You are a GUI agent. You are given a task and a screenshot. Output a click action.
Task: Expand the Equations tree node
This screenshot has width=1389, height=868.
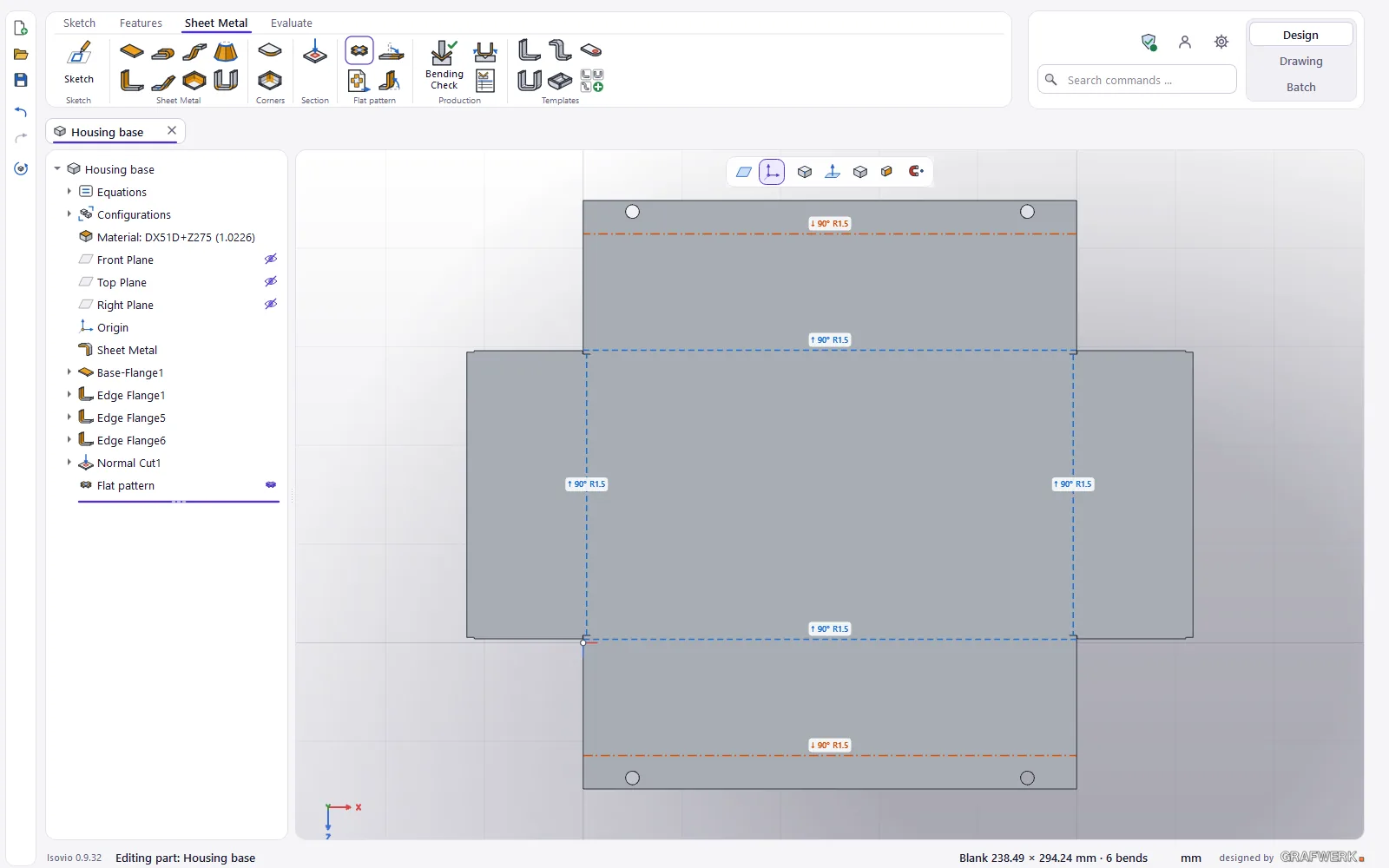[x=69, y=191]
